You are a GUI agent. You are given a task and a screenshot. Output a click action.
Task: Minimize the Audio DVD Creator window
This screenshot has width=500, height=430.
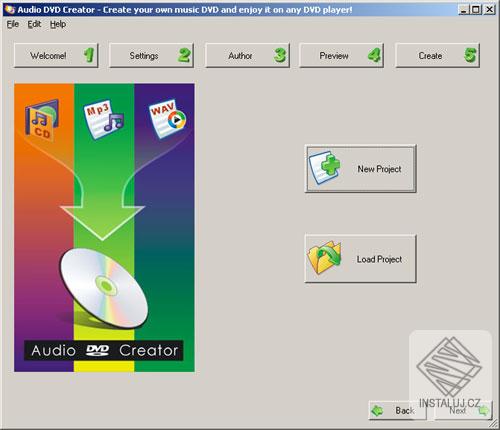[464, 10]
